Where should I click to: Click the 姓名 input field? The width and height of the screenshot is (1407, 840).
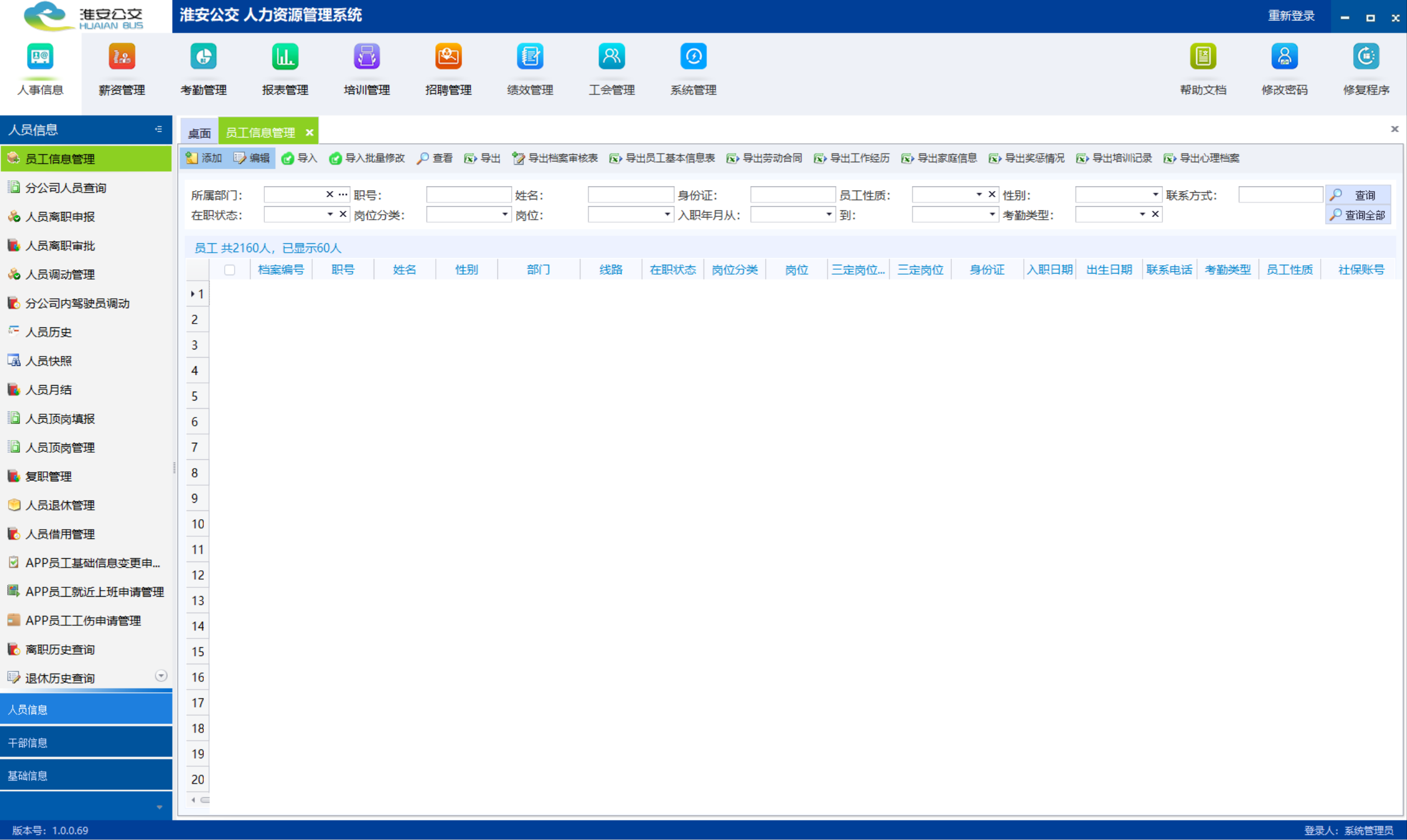click(x=630, y=194)
